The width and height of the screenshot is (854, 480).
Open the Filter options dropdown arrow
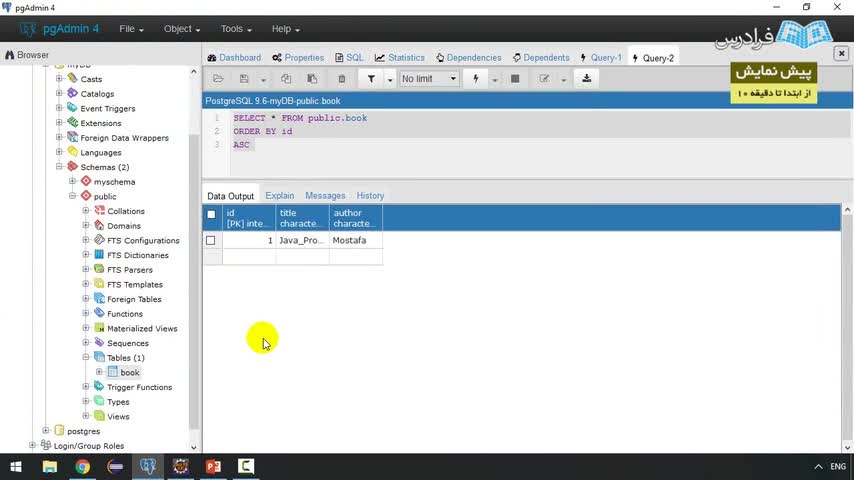coord(390,80)
